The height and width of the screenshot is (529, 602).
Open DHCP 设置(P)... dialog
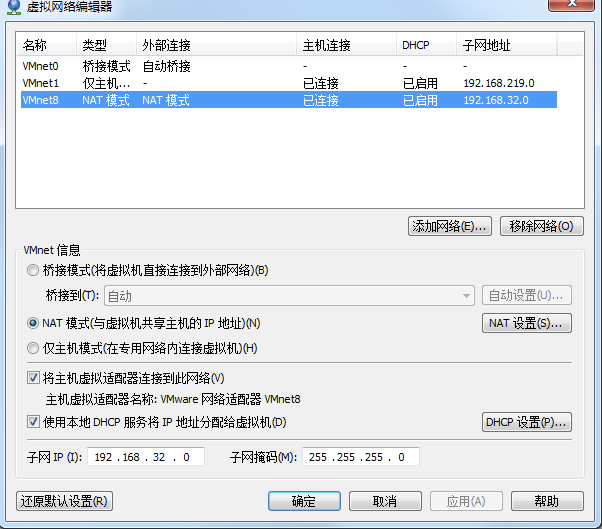527,422
